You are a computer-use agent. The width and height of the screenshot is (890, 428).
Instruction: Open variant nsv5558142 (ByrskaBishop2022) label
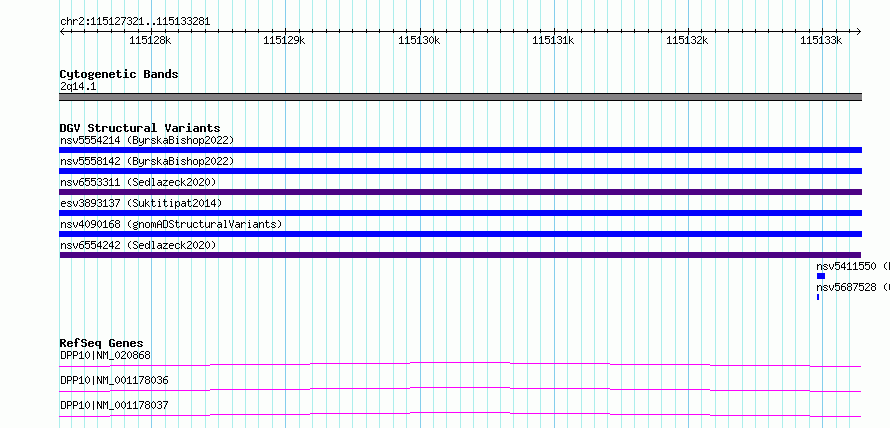pos(147,161)
